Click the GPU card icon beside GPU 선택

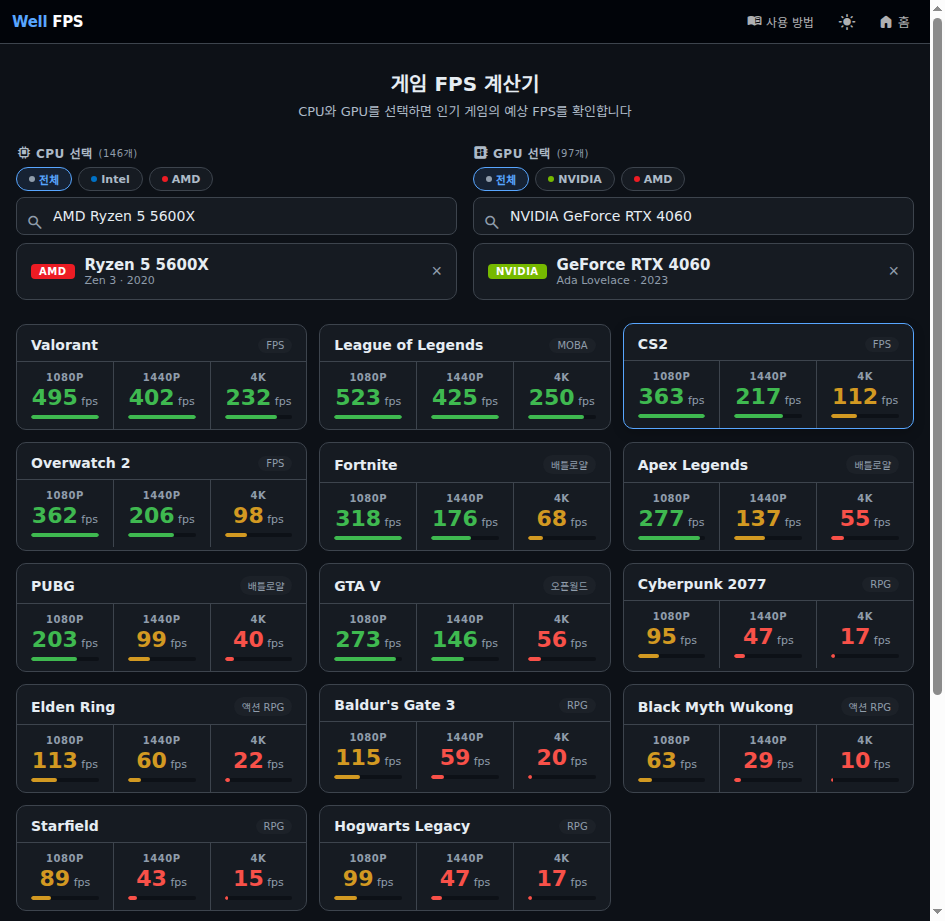480,152
